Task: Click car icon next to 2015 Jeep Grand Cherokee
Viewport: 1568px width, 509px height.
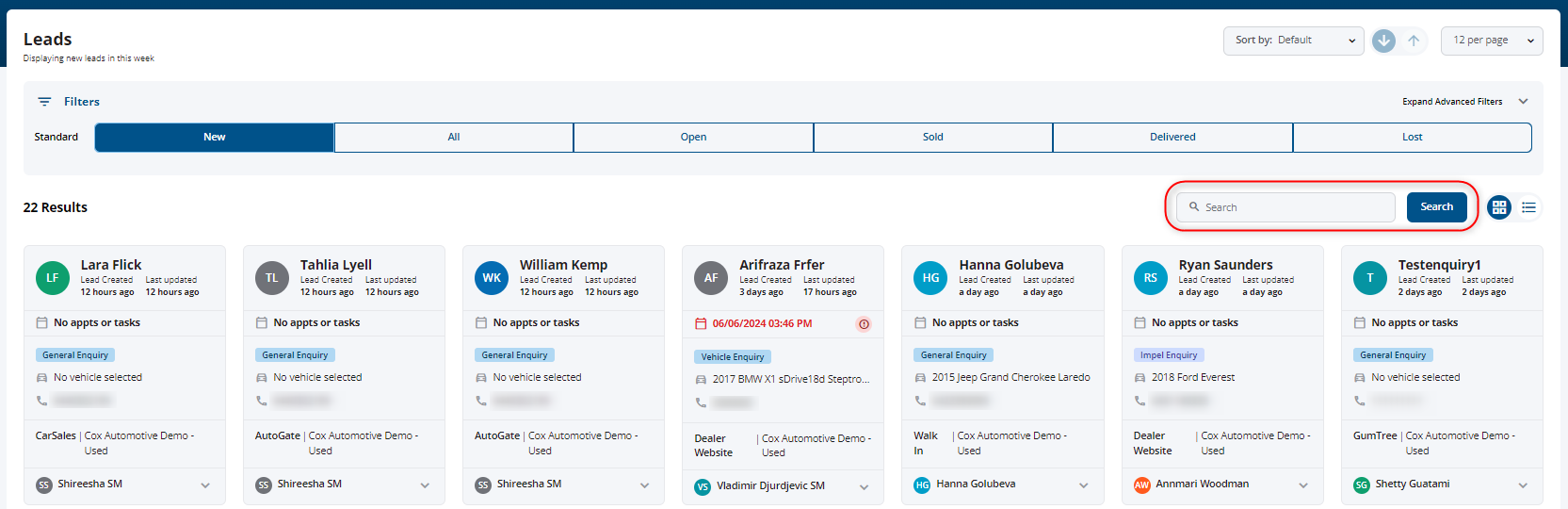Action: click(920, 377)
